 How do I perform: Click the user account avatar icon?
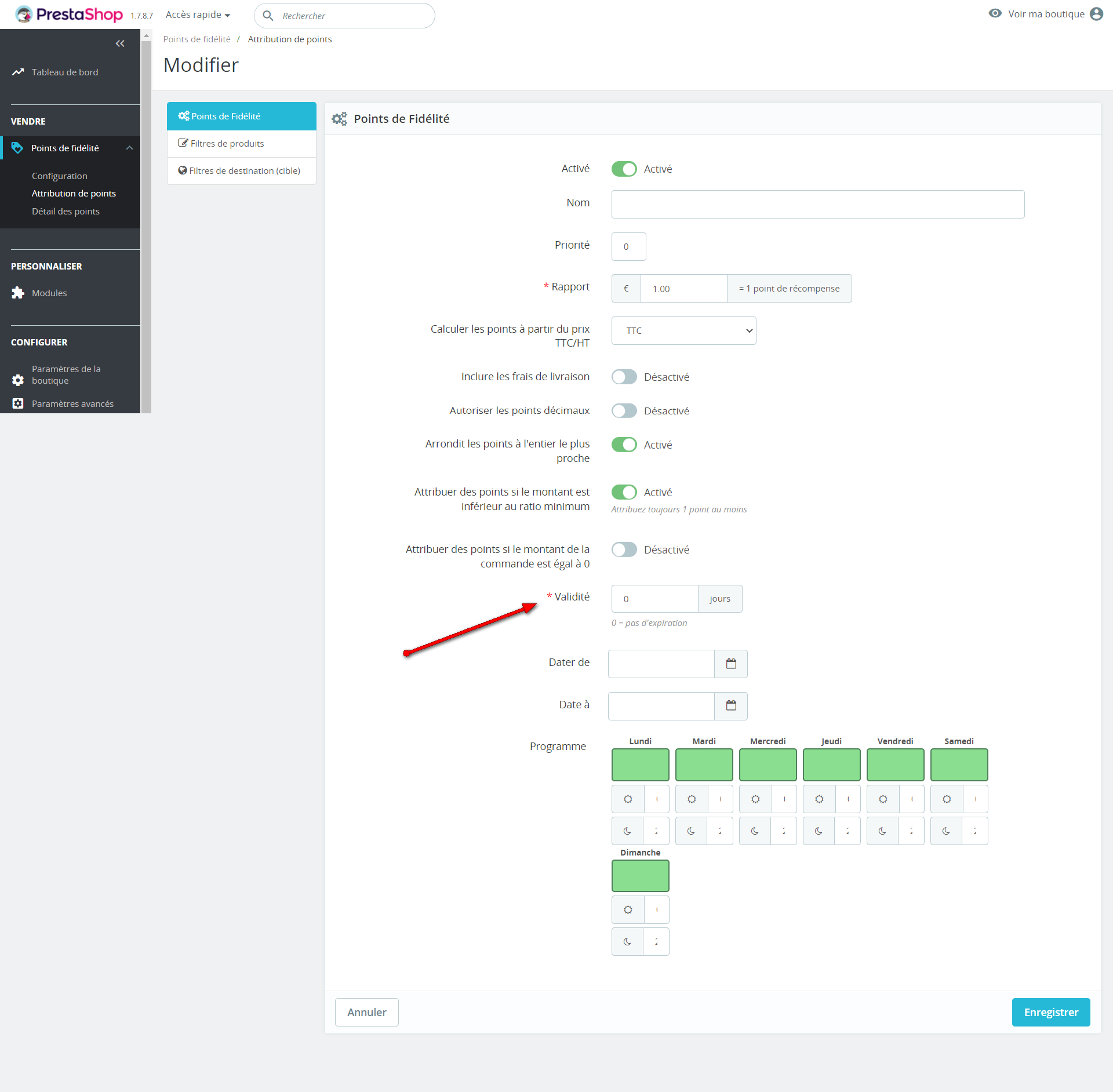coord(1096,14)
